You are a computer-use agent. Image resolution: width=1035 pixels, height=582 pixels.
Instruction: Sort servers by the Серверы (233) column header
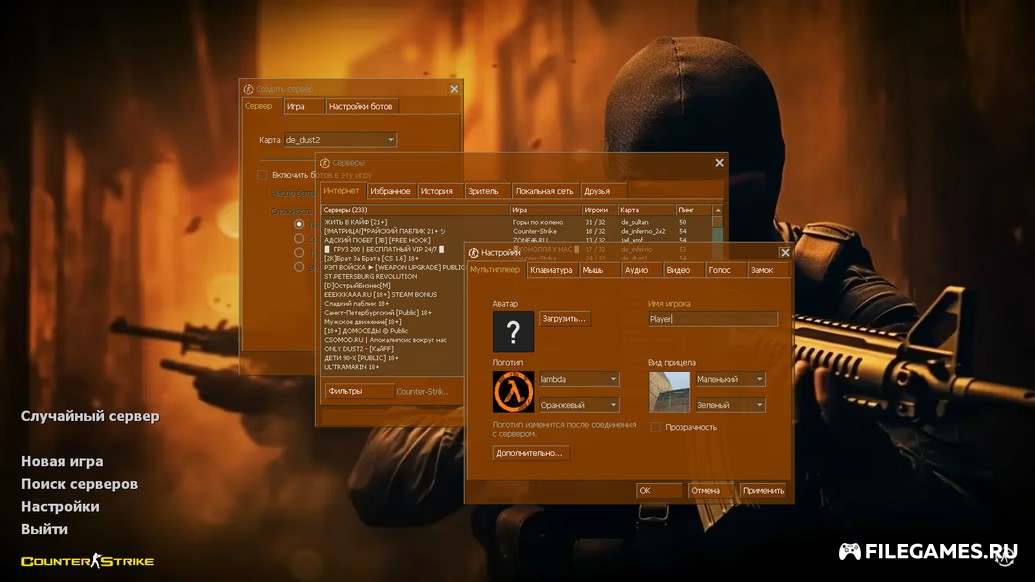tap(415, 210)
